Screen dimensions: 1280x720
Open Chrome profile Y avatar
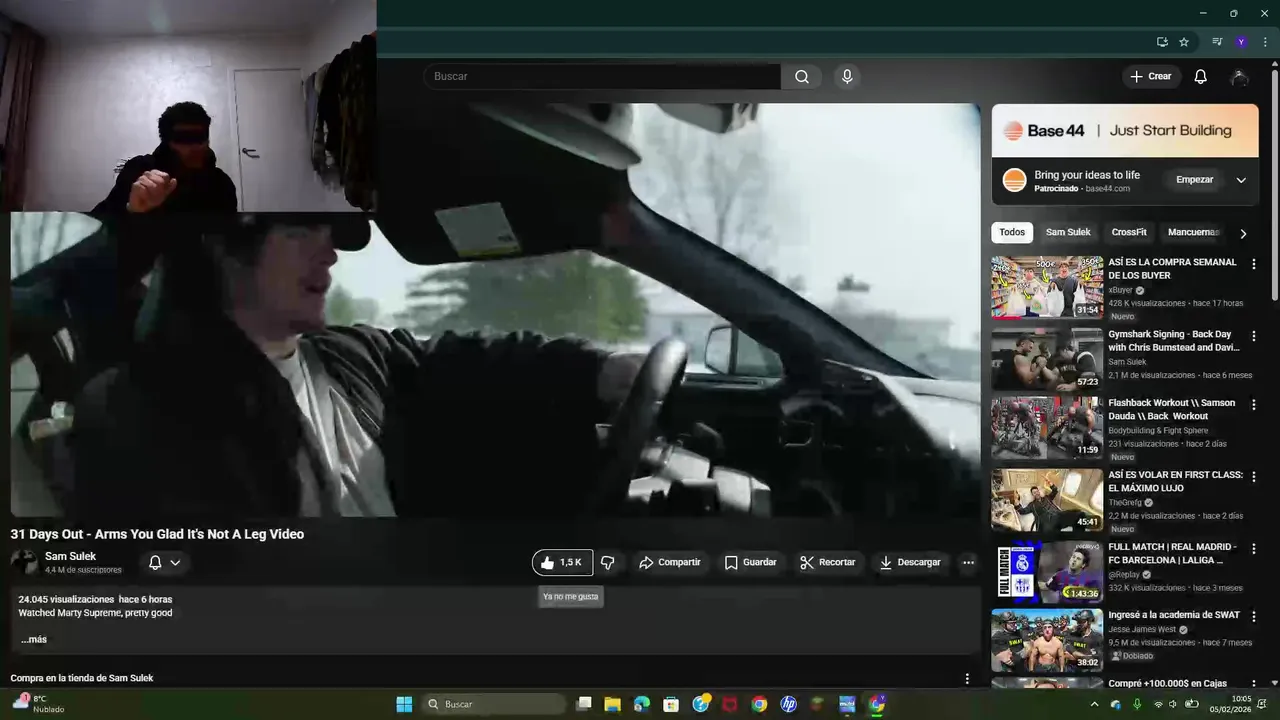pos(1241,42)
